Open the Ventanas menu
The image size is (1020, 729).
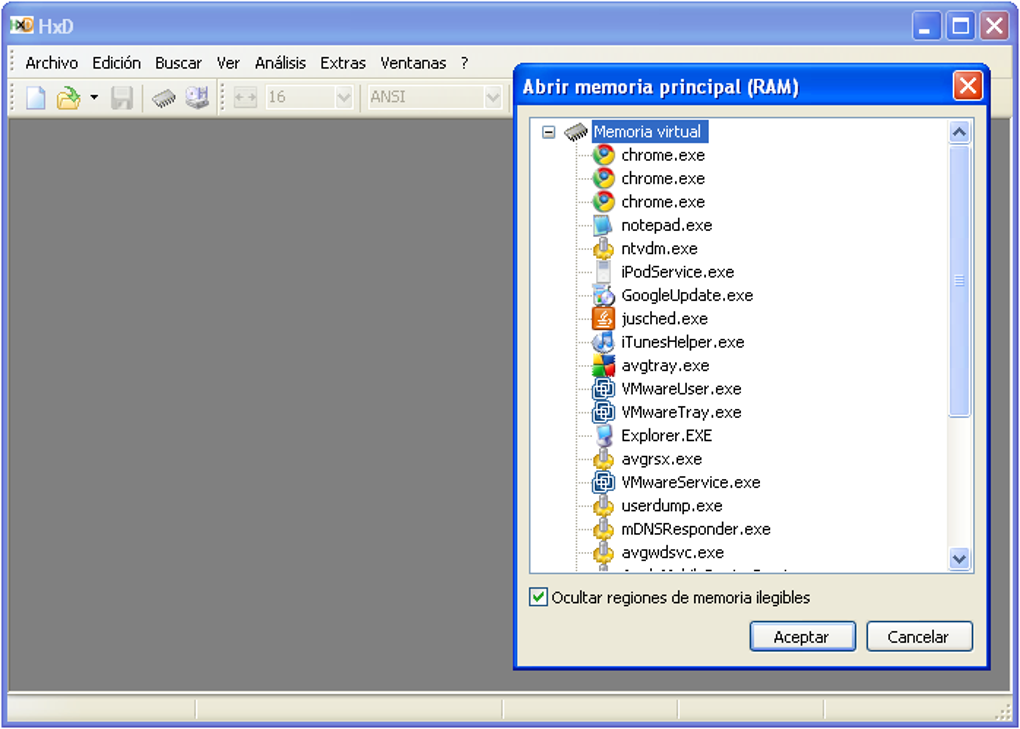(413, 63)
